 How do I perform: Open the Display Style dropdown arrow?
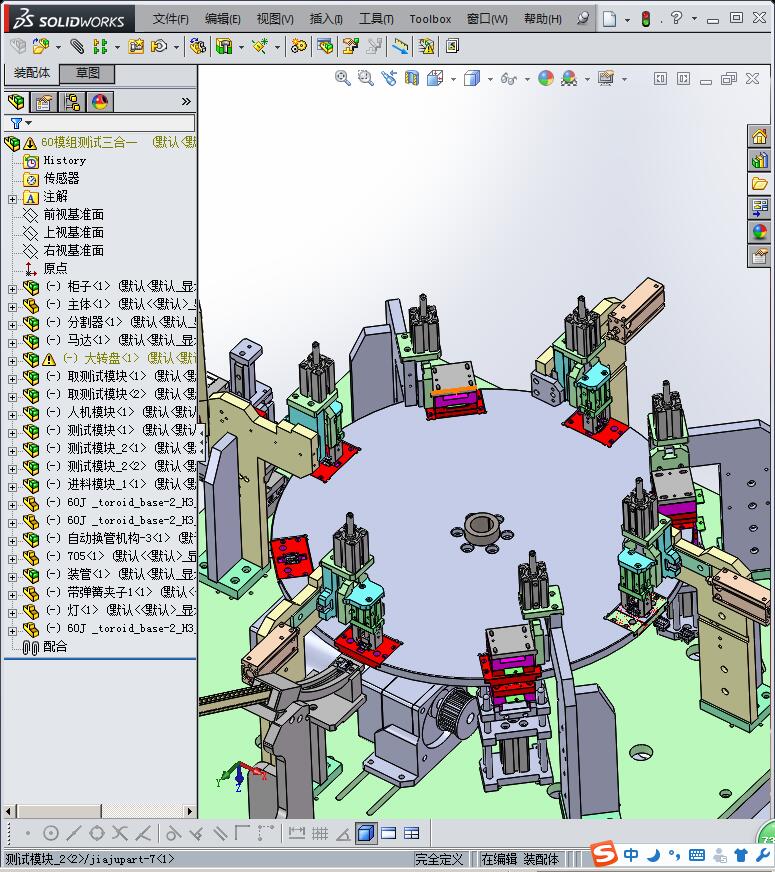490,80
